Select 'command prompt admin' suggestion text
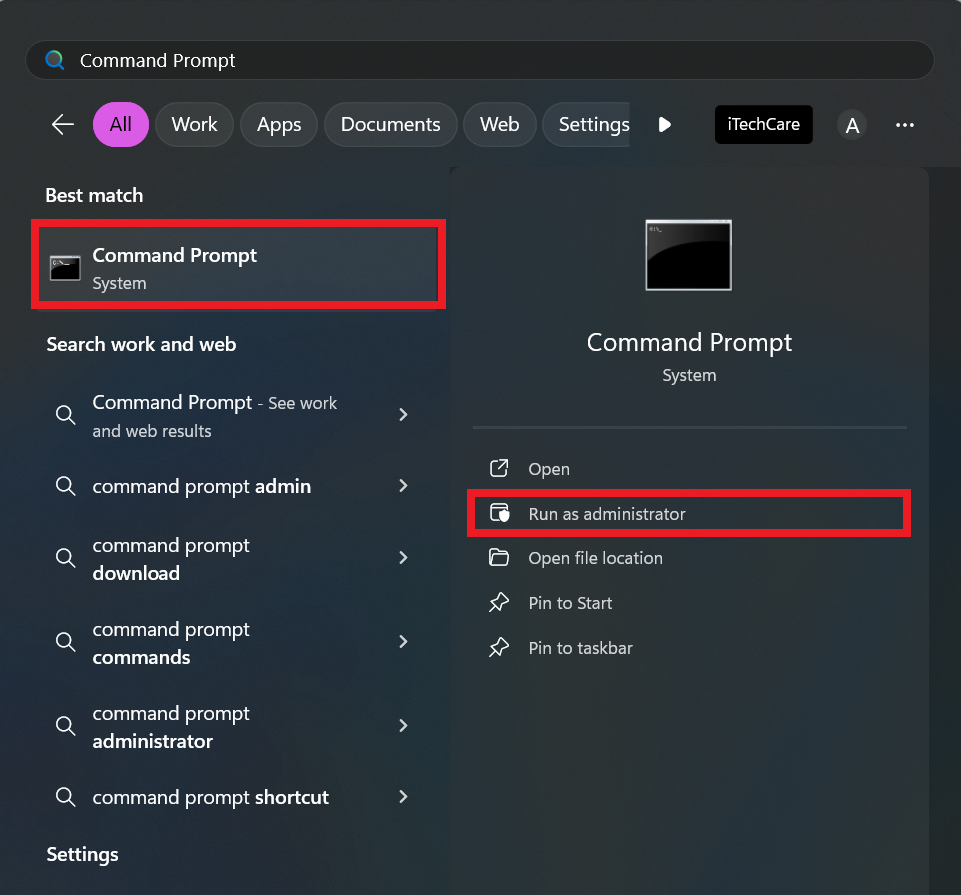The height and width of the screenshot is (895, 961). pyautogui.click(x=202, y=486)
